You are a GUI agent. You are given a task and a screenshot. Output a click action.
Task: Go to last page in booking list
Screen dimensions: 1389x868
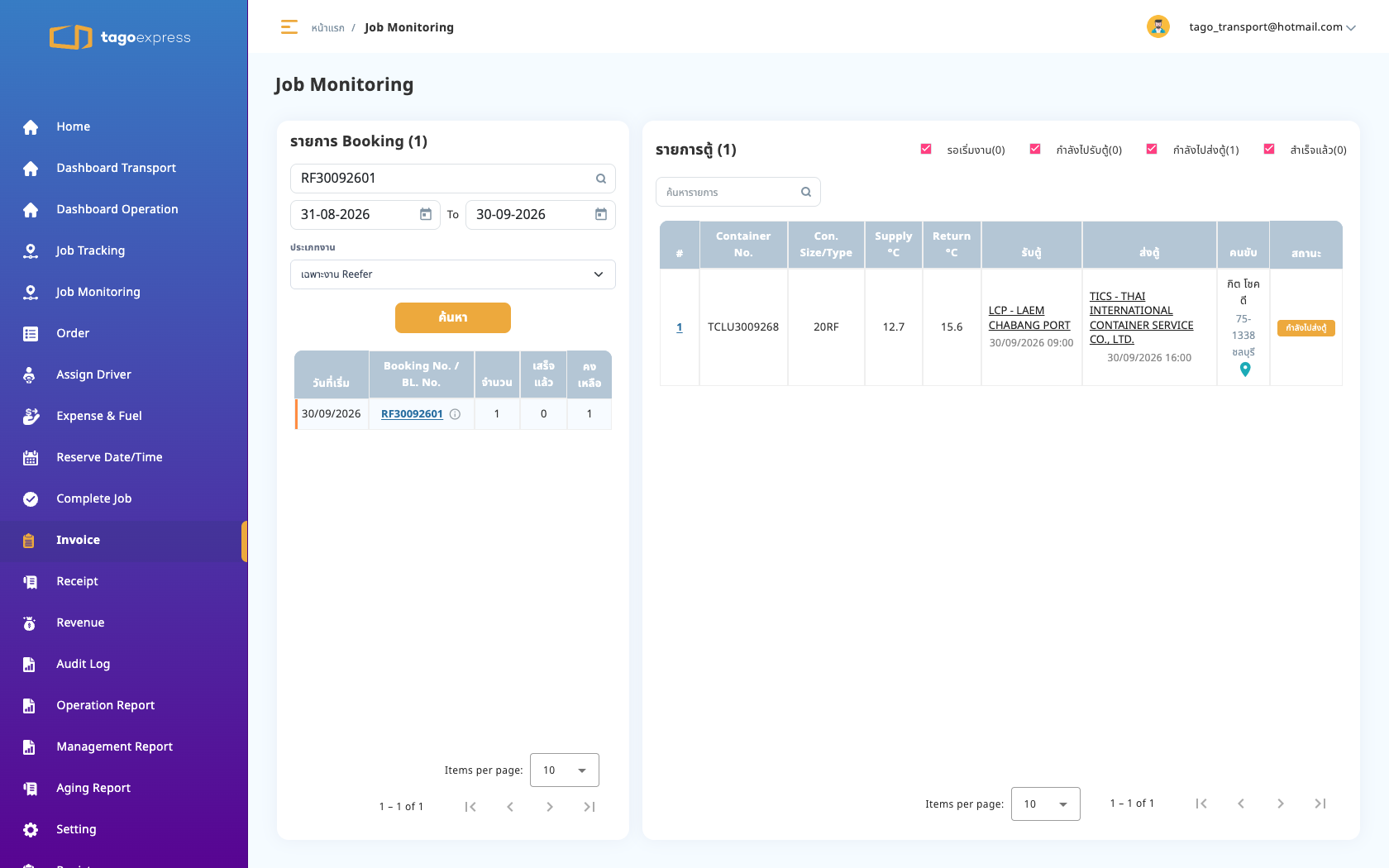click(x=589, y=807)
